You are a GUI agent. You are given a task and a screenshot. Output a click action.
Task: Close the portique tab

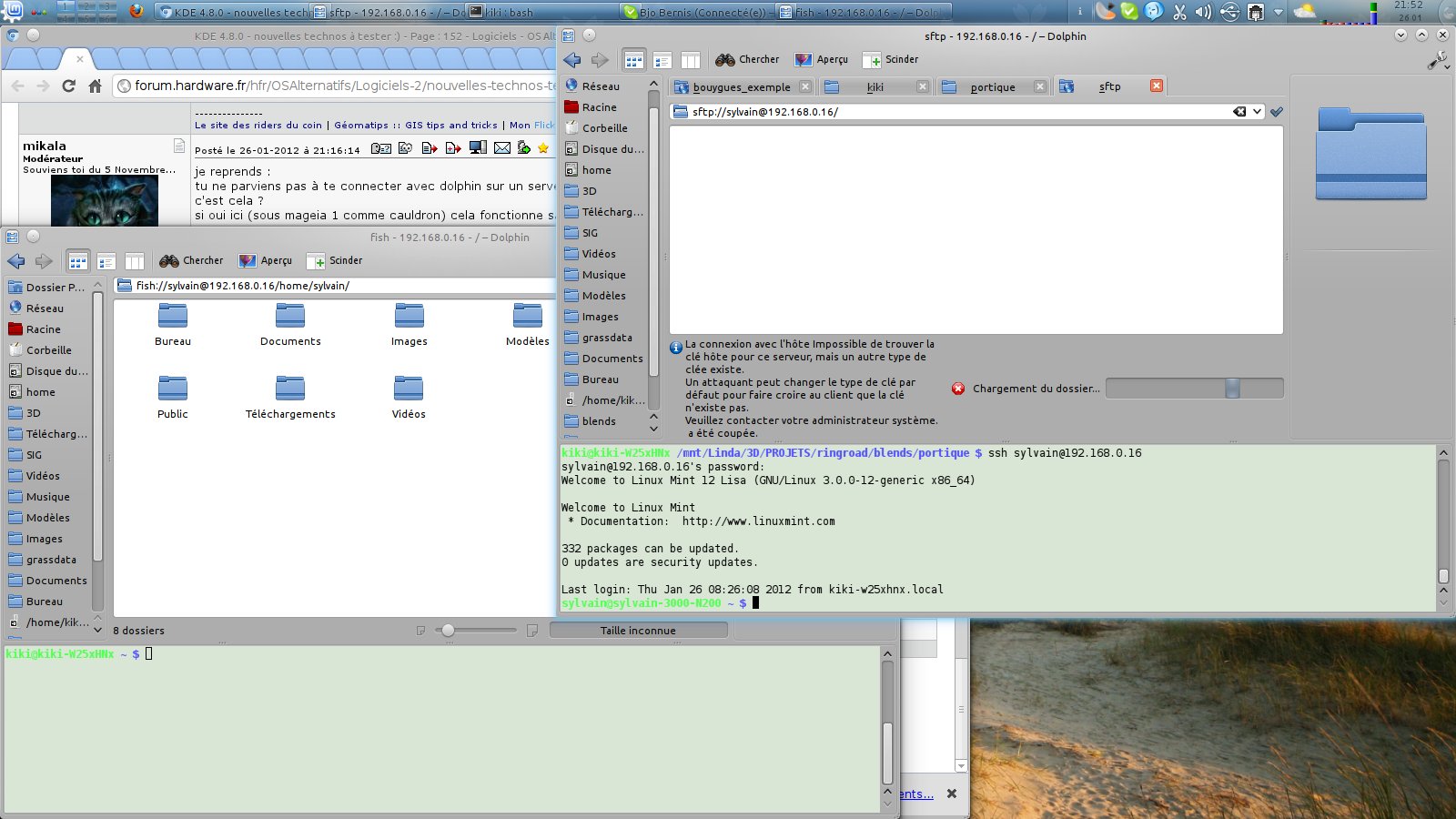[1039, 86]
